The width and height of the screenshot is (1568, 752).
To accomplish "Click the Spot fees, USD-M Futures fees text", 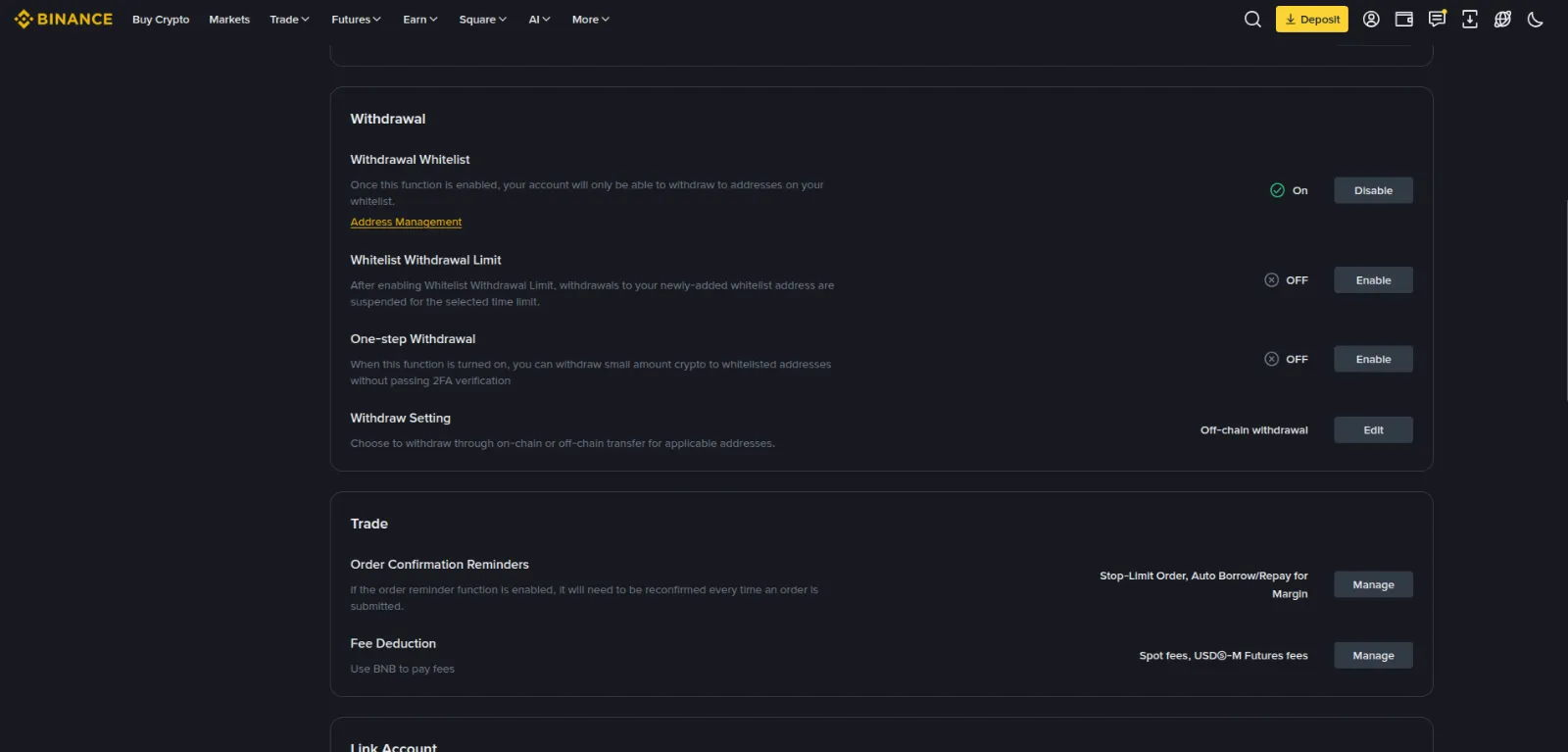I will [x=1223, y=656].
